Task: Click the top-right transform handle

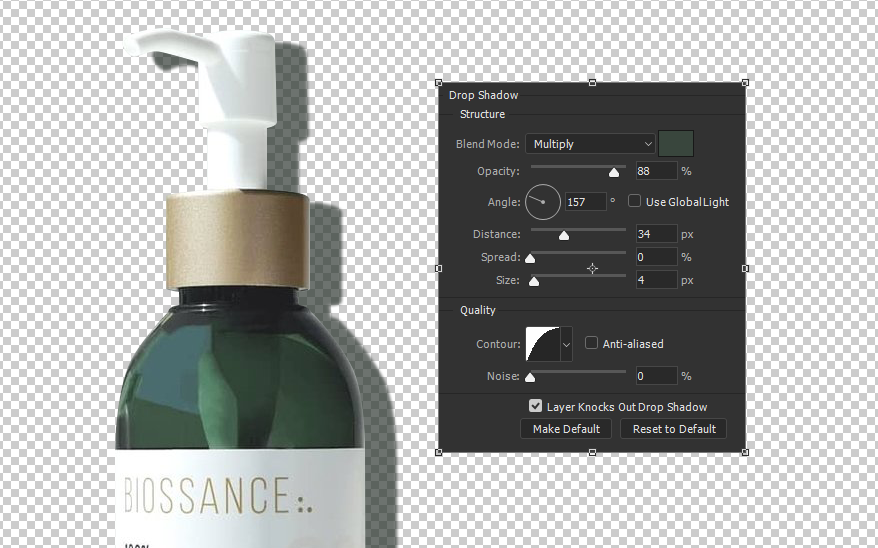Action: click(x=745, y=83)
